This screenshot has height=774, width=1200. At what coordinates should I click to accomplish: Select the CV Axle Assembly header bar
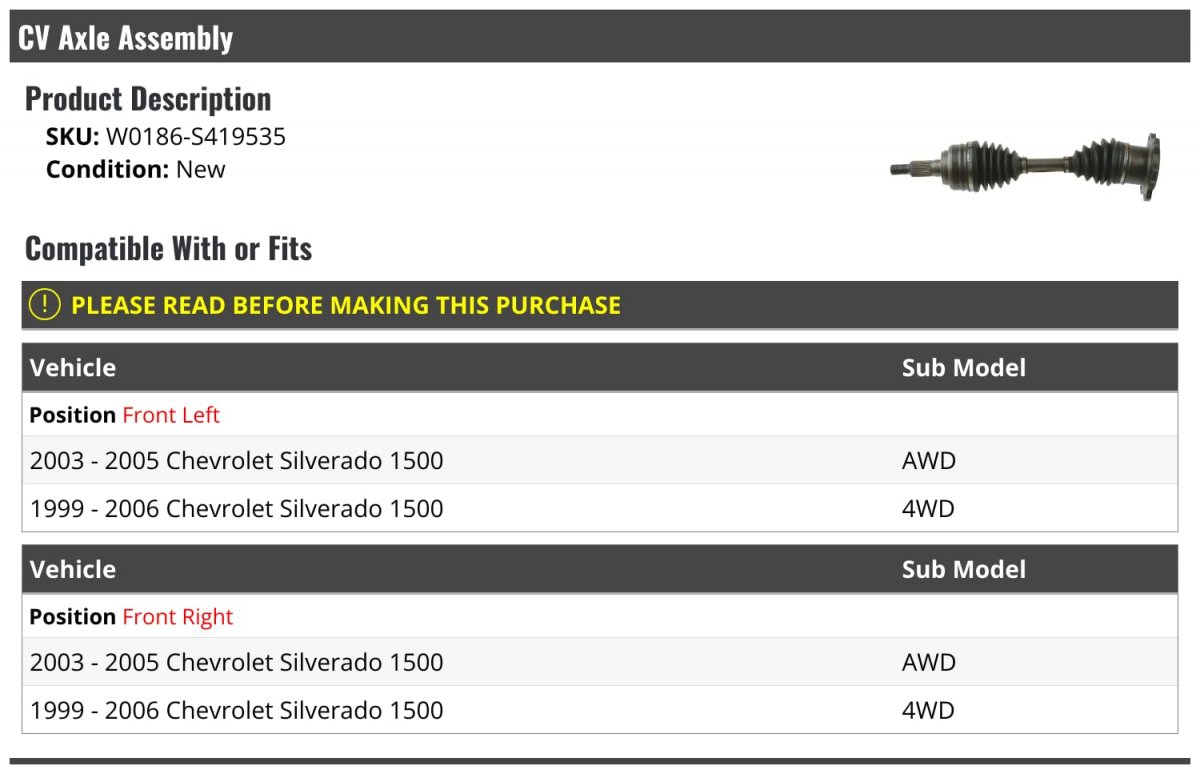tap(600, 38)
